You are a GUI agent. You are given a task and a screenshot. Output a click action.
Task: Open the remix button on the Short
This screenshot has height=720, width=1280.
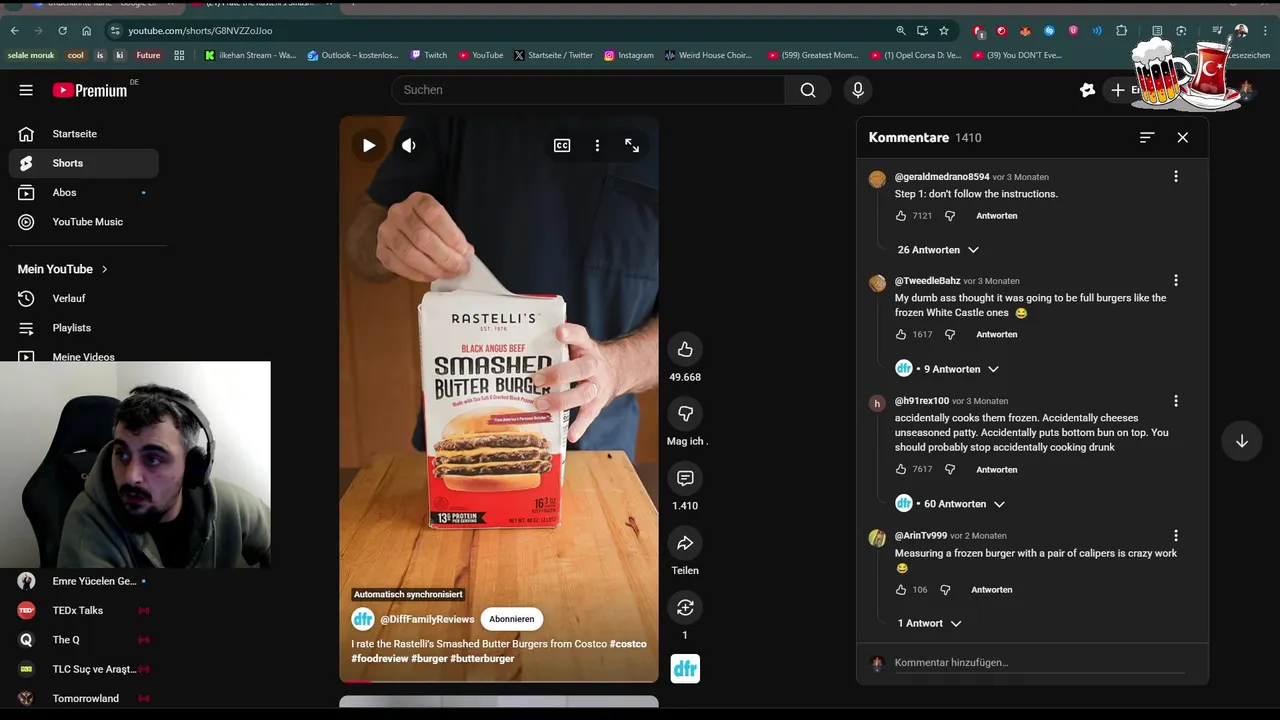[685, 607]
